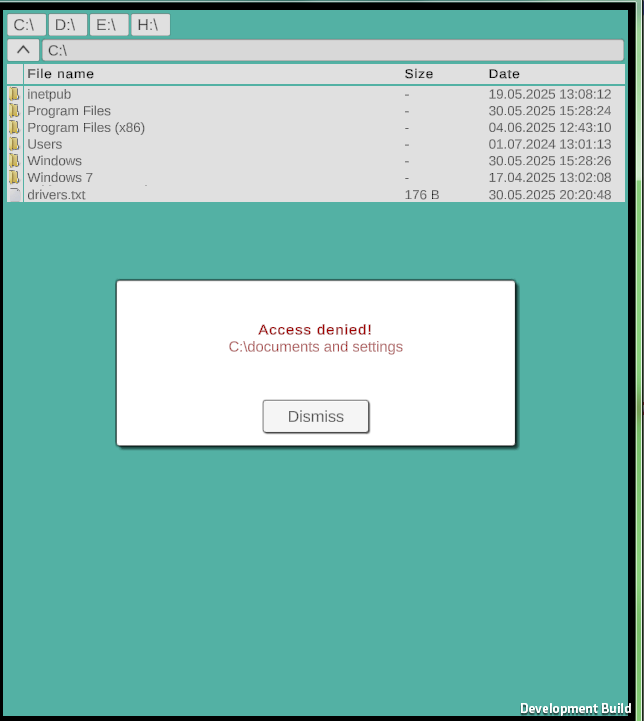Sort by File name column header
The width and height of the screenshot is (644, 721).
pyautogui.click(x=60, y=74)
